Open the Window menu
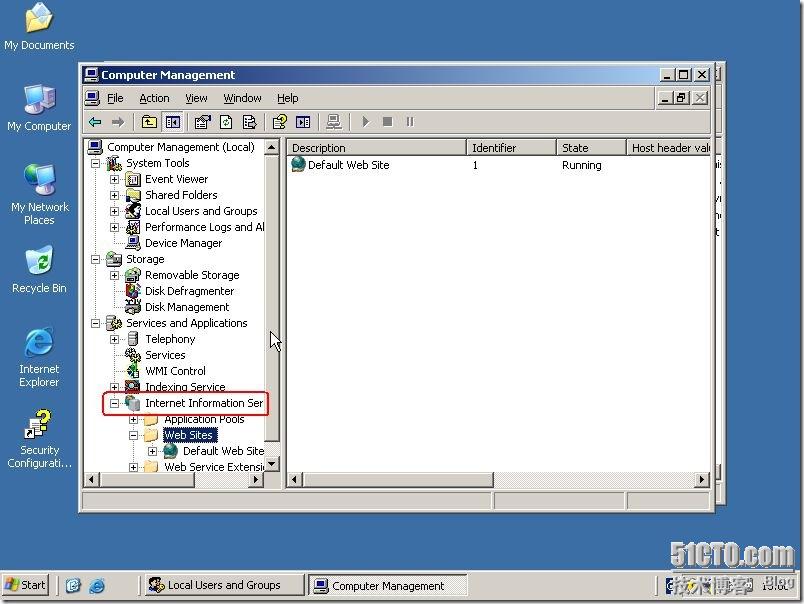The height and width of the screenshot is (604, 804). click(x=242, y=98)
